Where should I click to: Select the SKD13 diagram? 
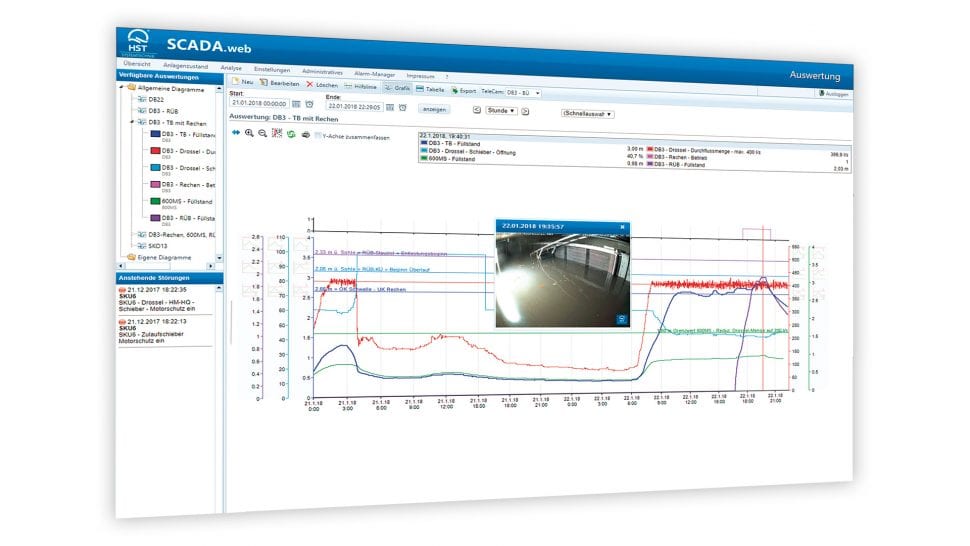pos(153,245)
